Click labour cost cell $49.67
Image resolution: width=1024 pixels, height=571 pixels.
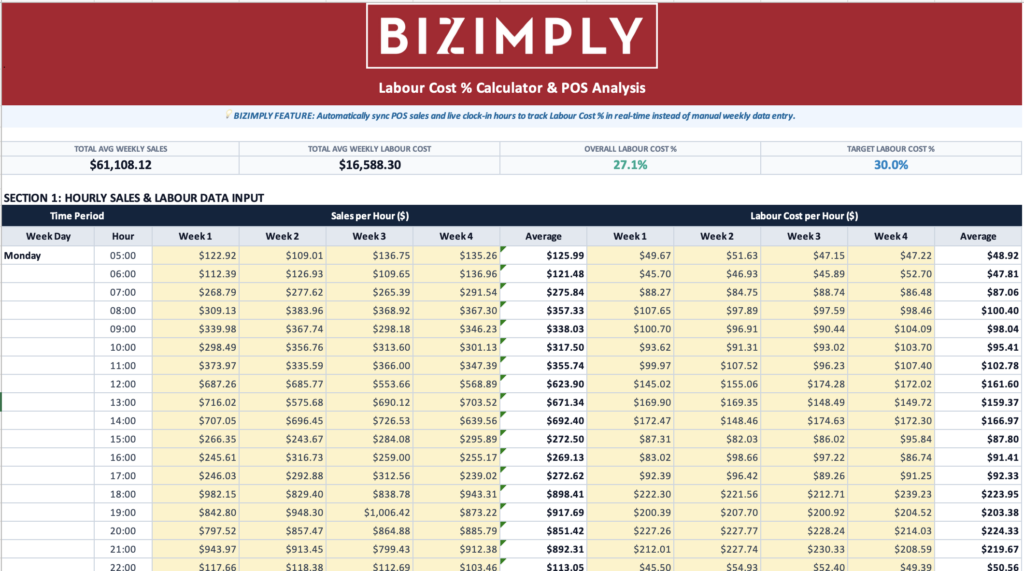tap(630, 255)
